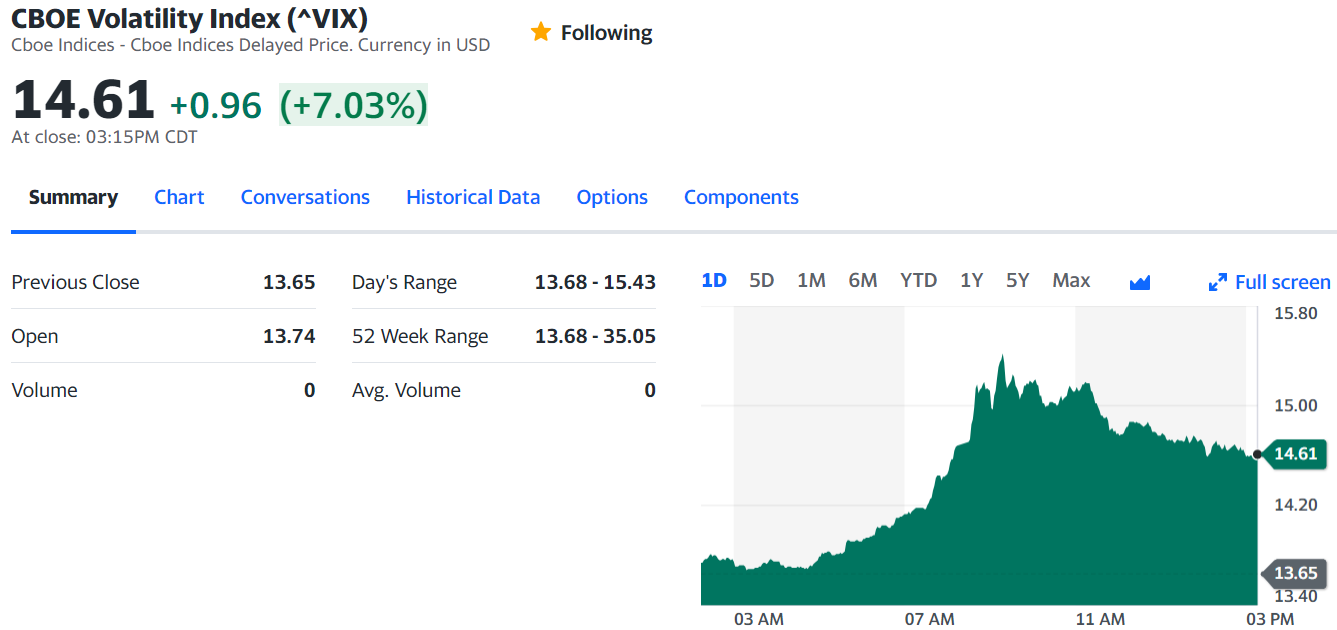Click the 15.00 y-axis label
Image resolution: width=1337 pixels, height=630 pixels.
[x=1295, y=405]
